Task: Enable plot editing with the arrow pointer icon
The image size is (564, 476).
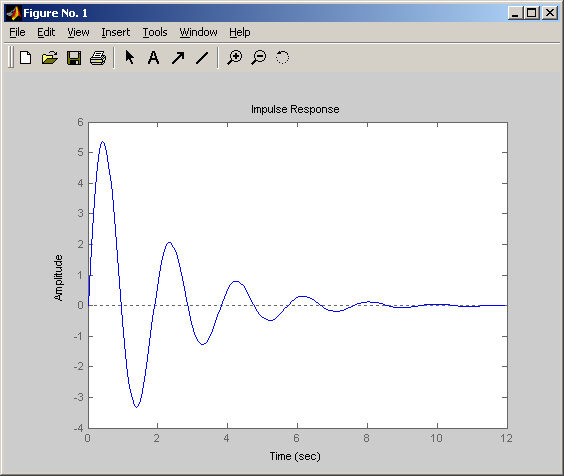Action: [x=129, y=58]
